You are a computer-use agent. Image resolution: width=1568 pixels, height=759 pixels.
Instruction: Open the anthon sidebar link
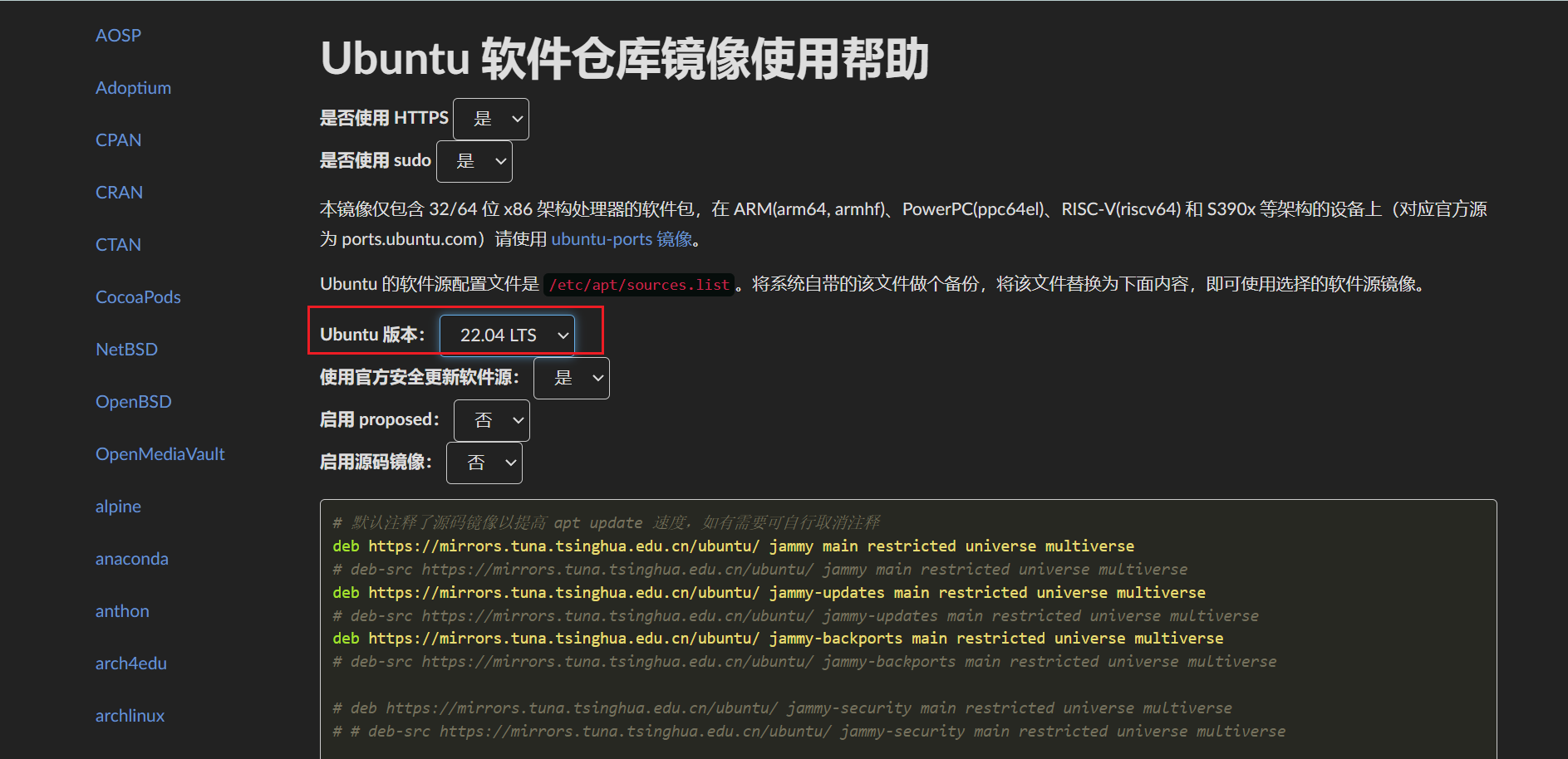point(122,611)
